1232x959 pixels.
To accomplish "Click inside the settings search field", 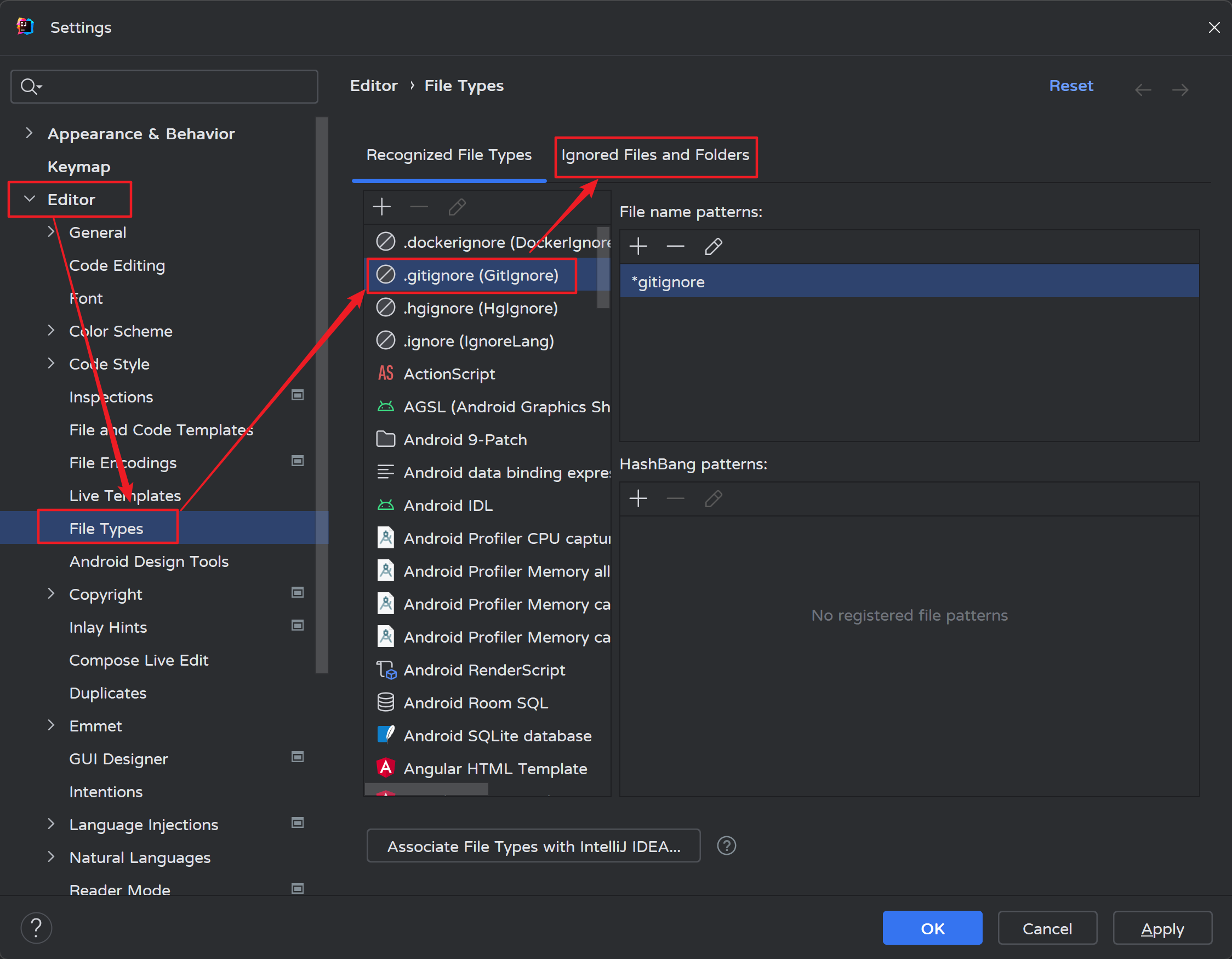I will [175, 87].
